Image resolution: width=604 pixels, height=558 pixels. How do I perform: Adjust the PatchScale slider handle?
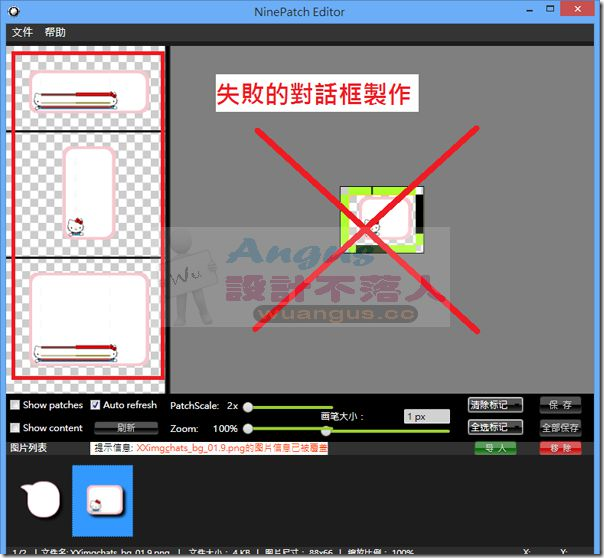pyautogui.click(x=248, y=407)
